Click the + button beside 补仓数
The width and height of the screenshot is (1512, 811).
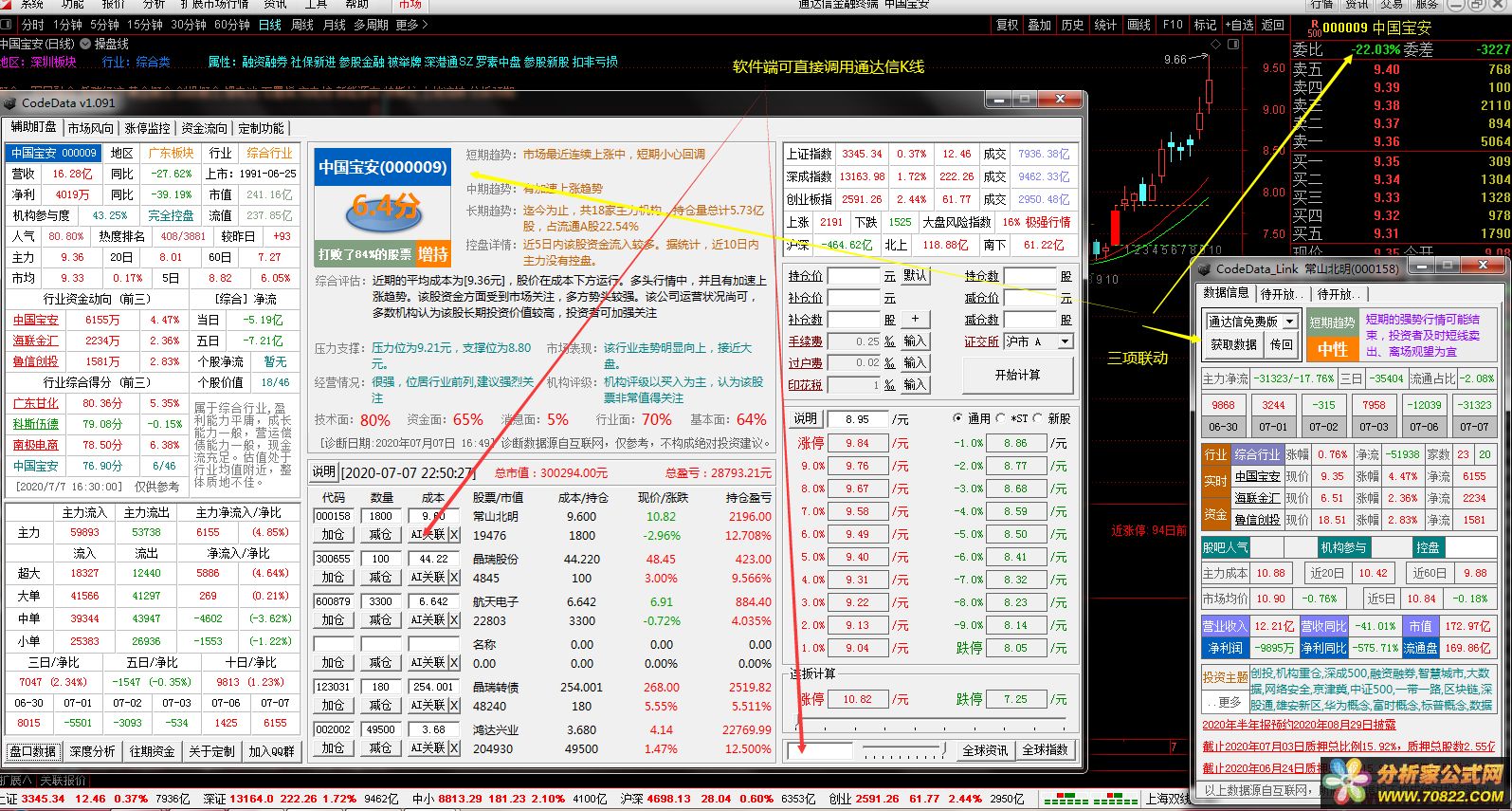[915, 320]
